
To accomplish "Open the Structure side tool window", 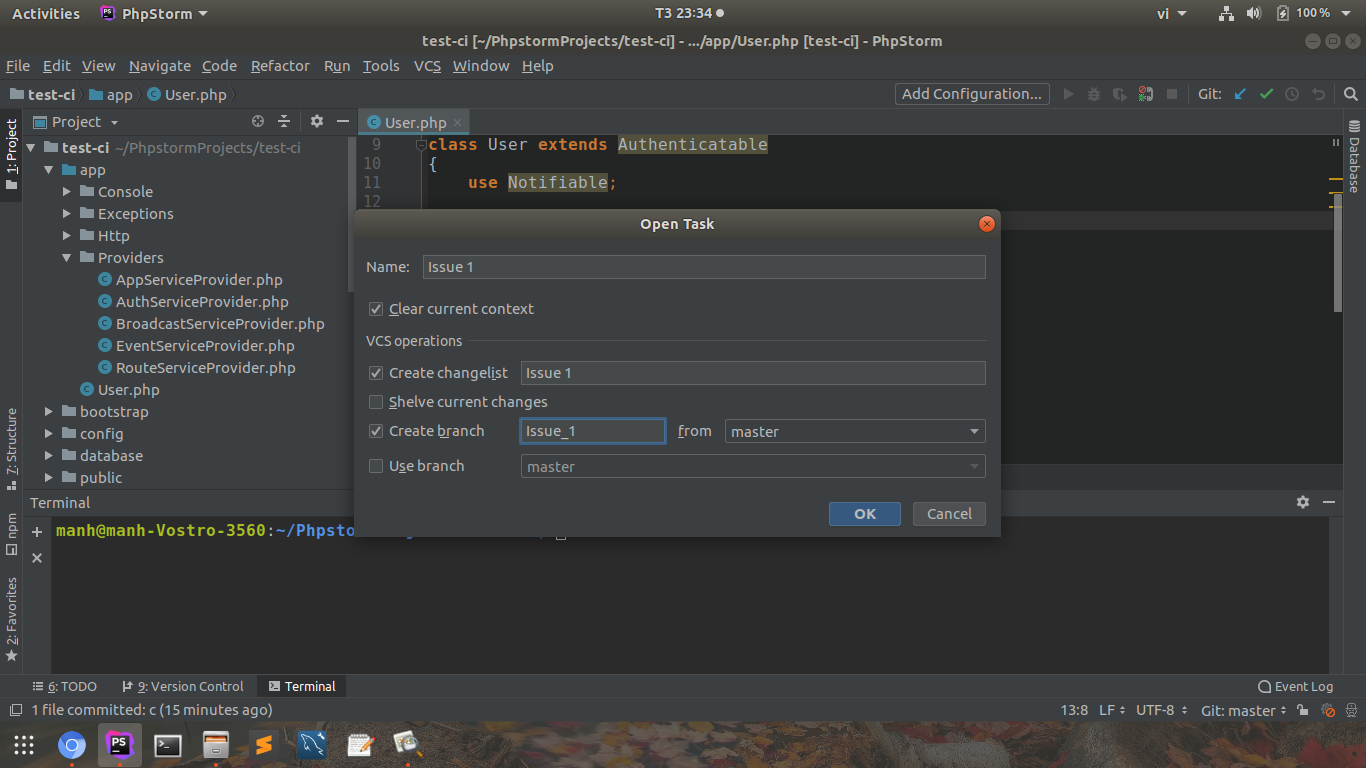I will 12,448.
